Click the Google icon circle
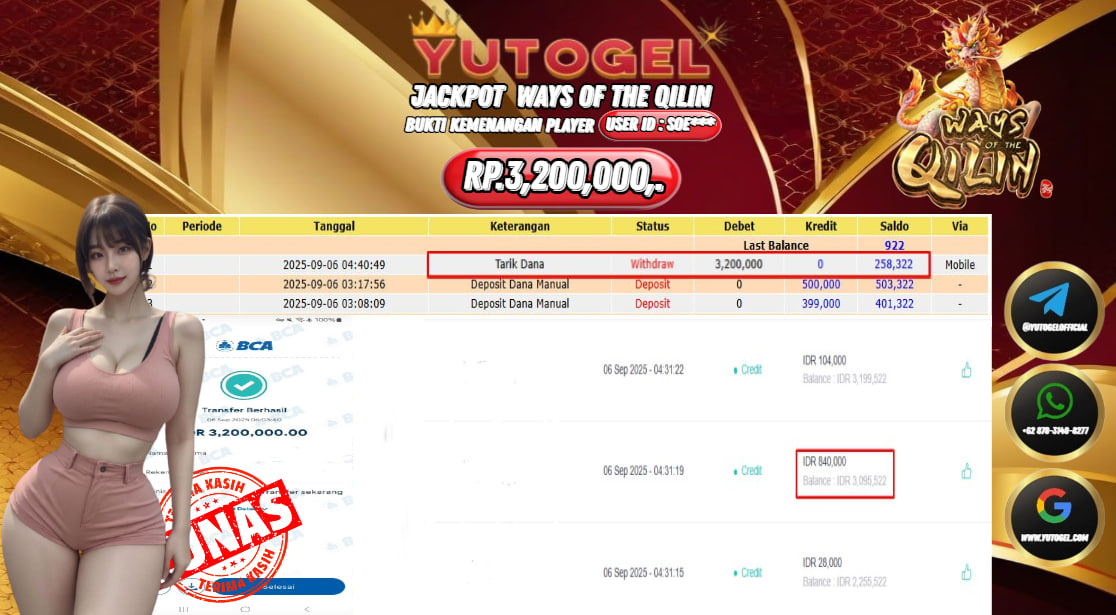 1054,517
